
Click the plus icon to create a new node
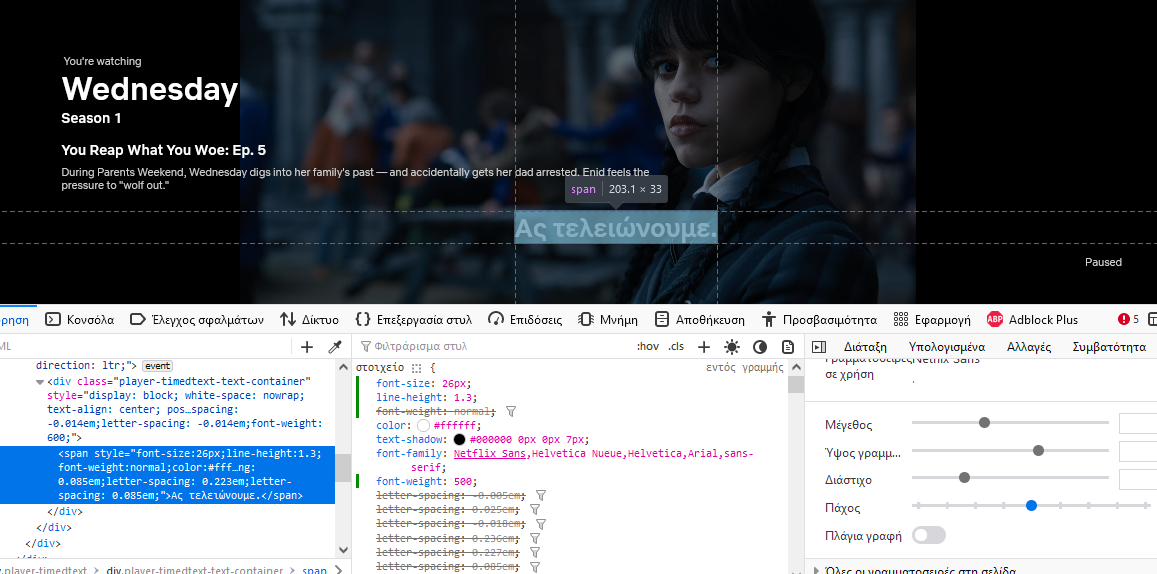coord(307,347)
